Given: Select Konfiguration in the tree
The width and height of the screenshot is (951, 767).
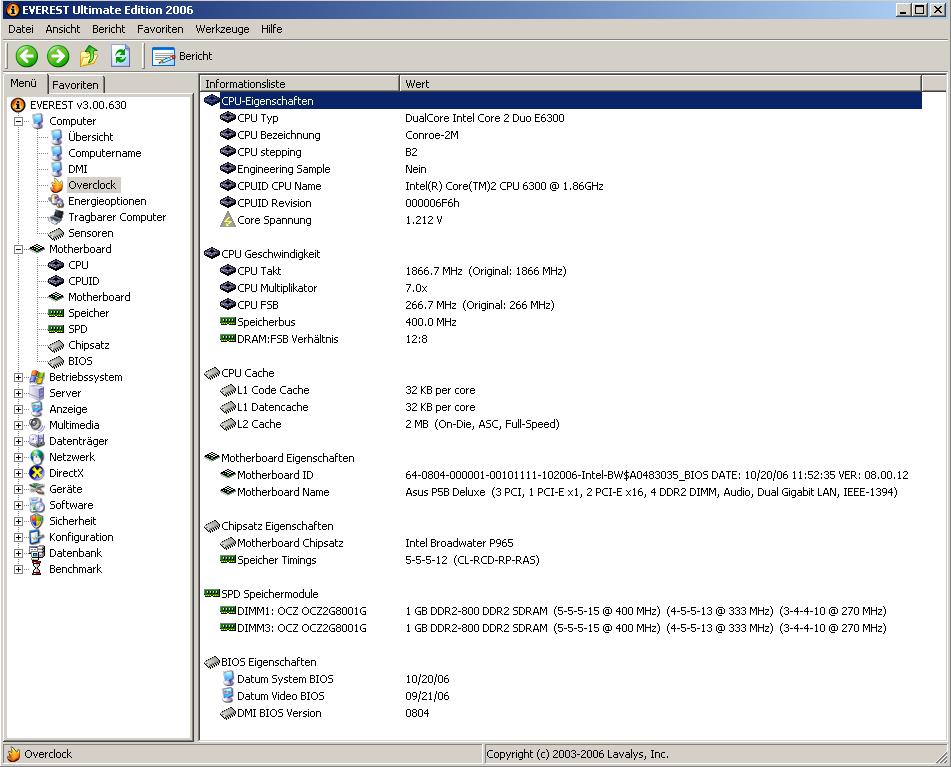Looking at the screenshot, I should (x=81, y=537).
